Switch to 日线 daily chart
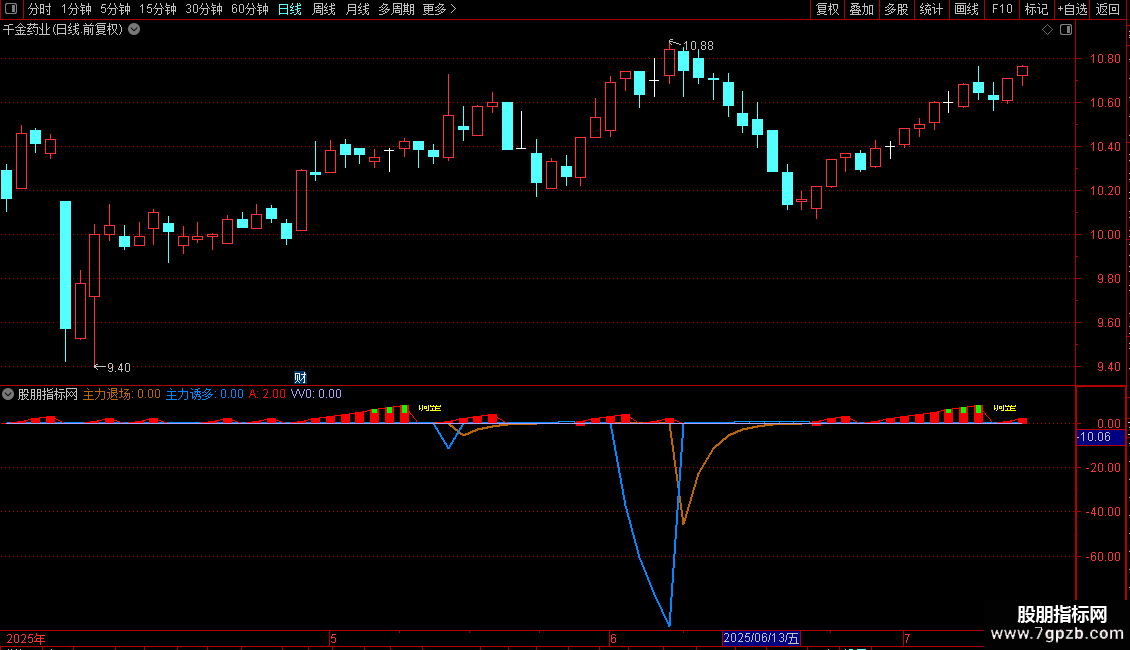Viewport: 1130px width, 650px height. pos(290,9)
